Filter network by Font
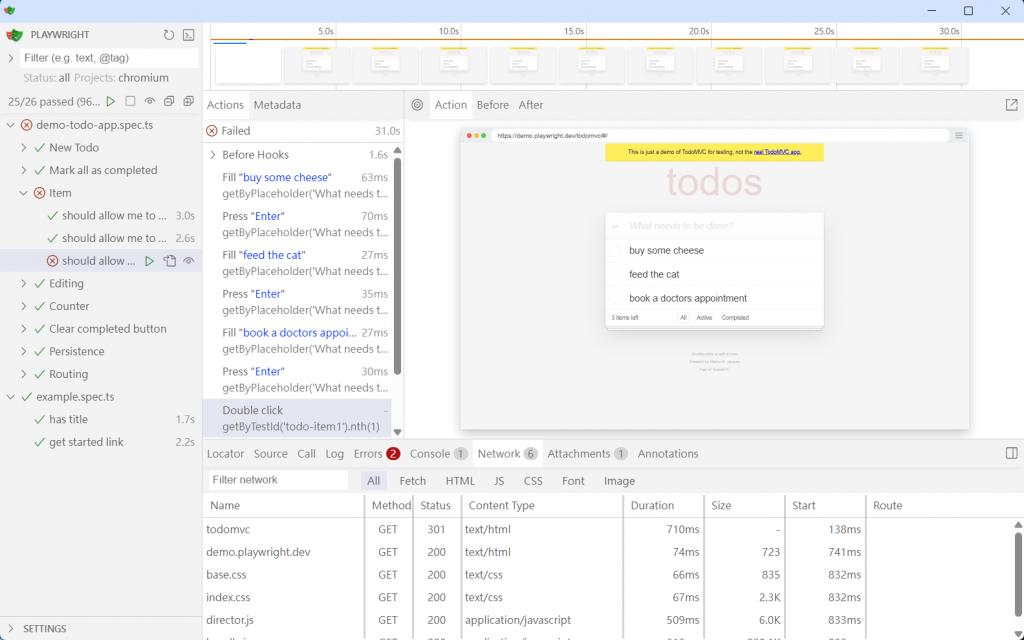The image size is (1024, 640). [x=573, y=481]
